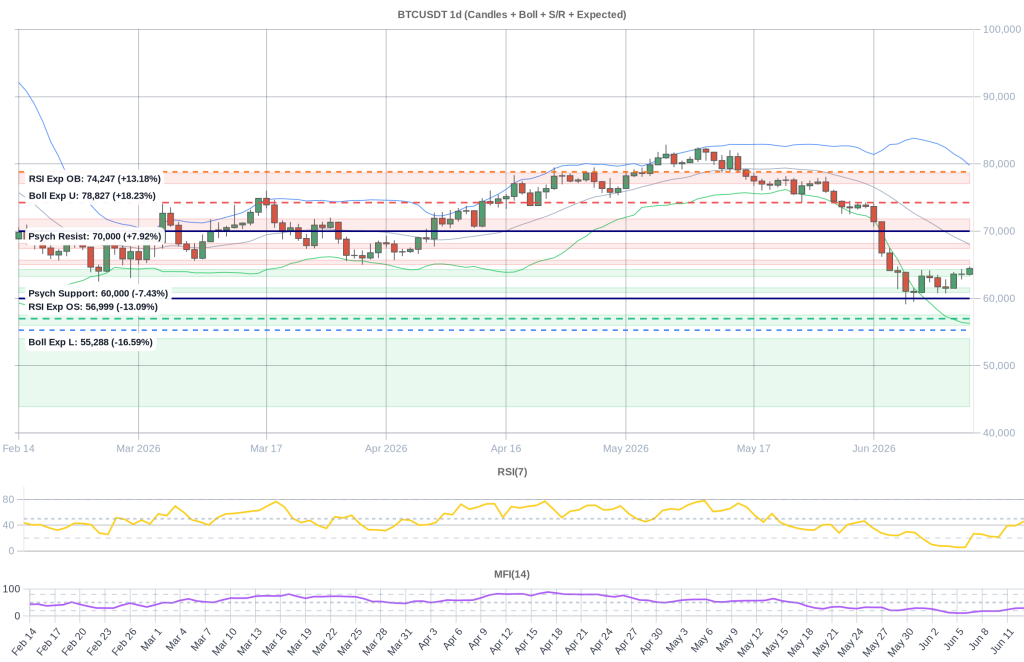Click the 40,000 price axis label
The height and width of the screenshot is (662, 1024).
pyautogui.click(x=999, y=433)
